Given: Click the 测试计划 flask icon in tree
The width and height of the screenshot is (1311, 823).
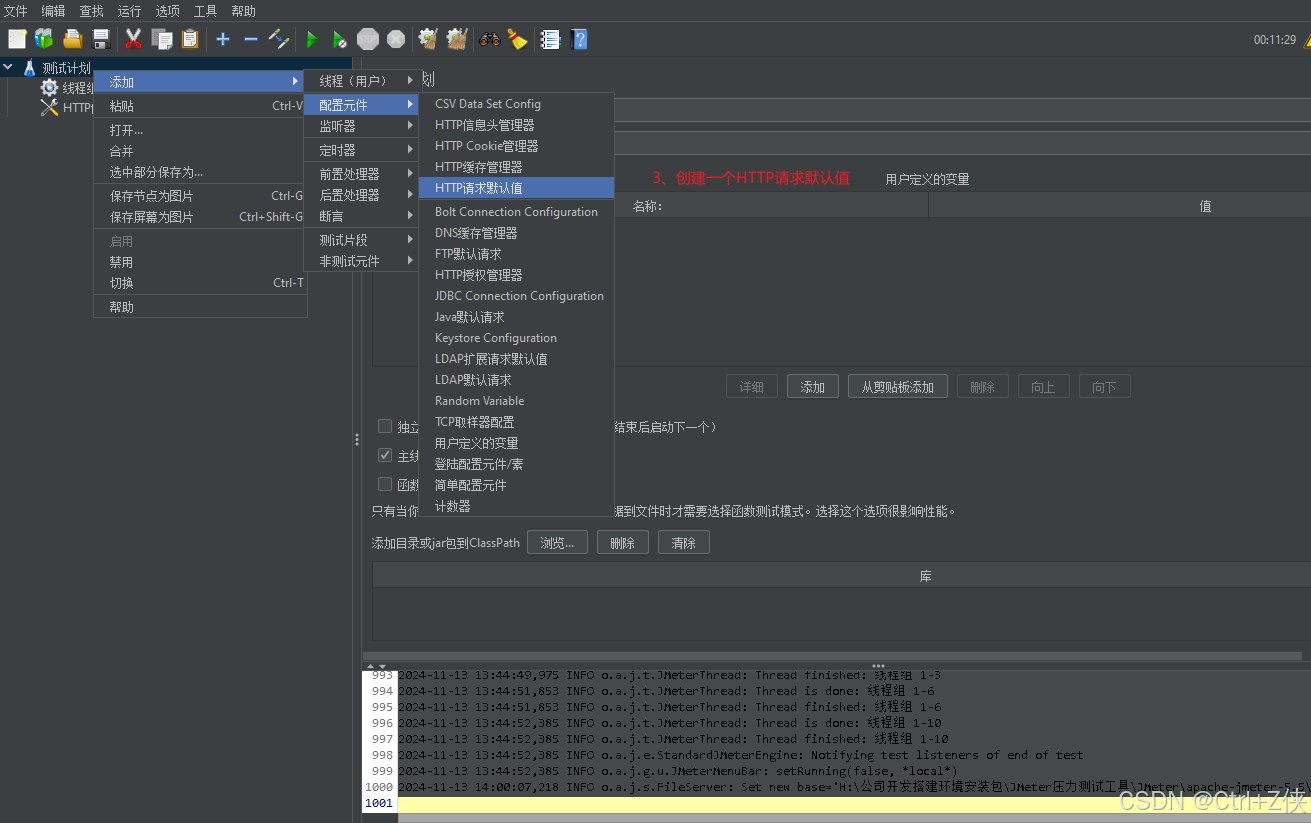Looking at the screenshot, I should pyautogui.click(x=29, y=68).
